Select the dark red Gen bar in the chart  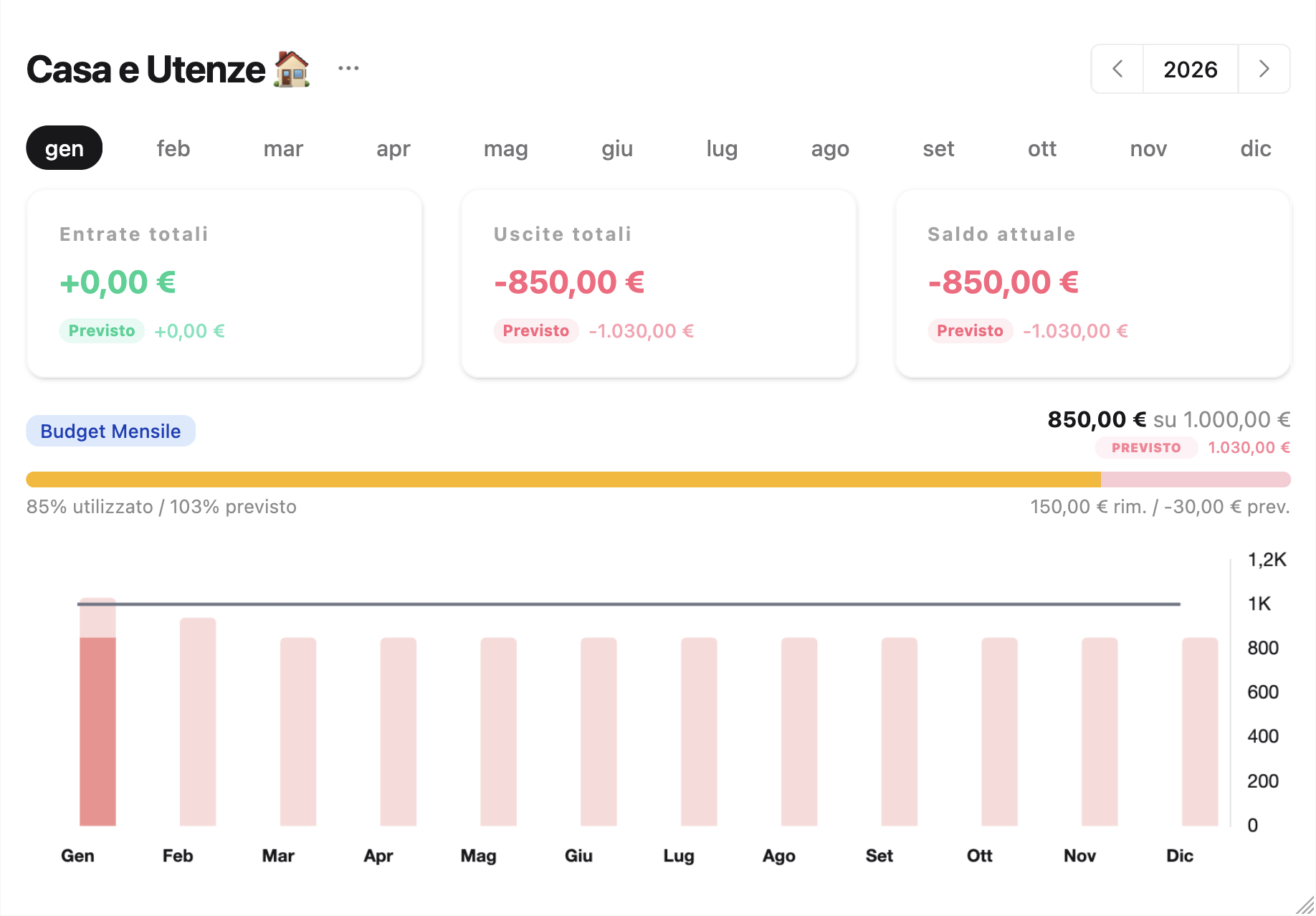coord(96,731)
